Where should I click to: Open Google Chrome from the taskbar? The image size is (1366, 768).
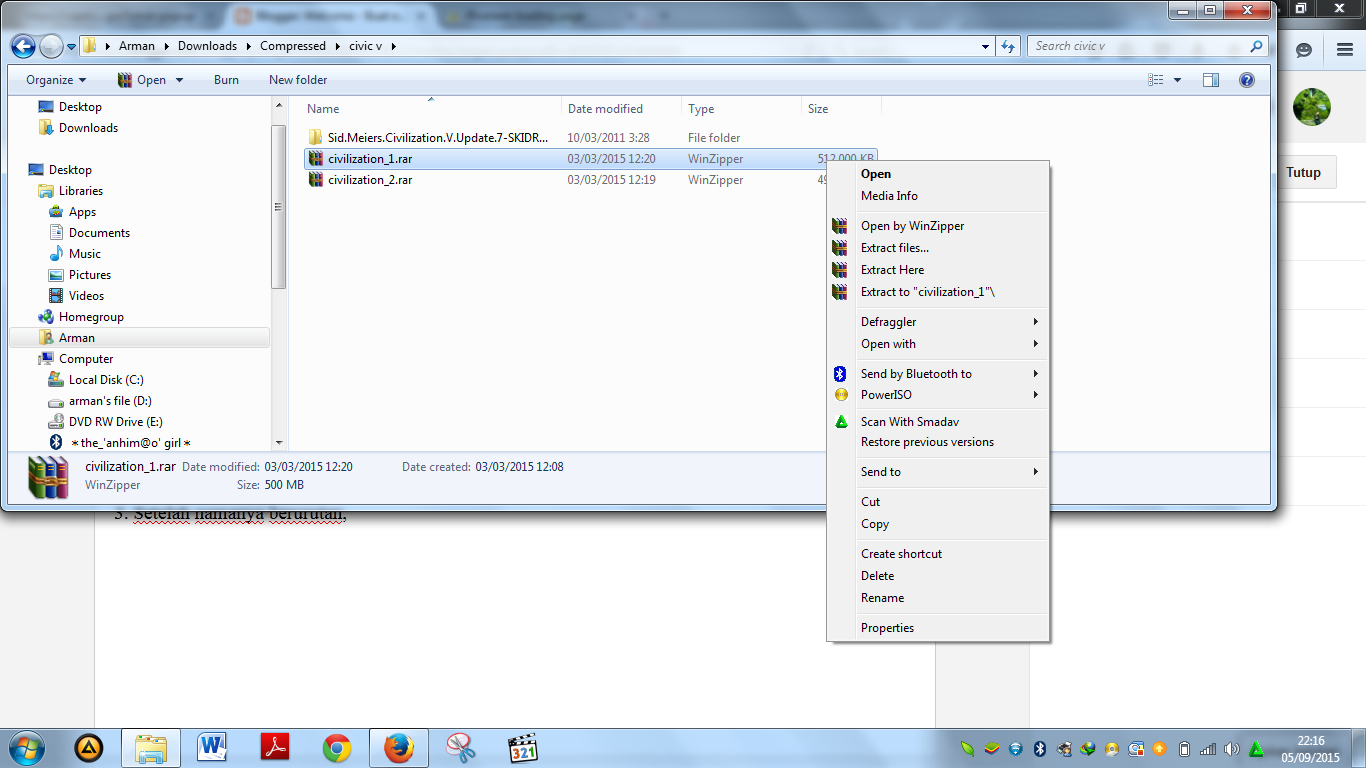point(337,748)
